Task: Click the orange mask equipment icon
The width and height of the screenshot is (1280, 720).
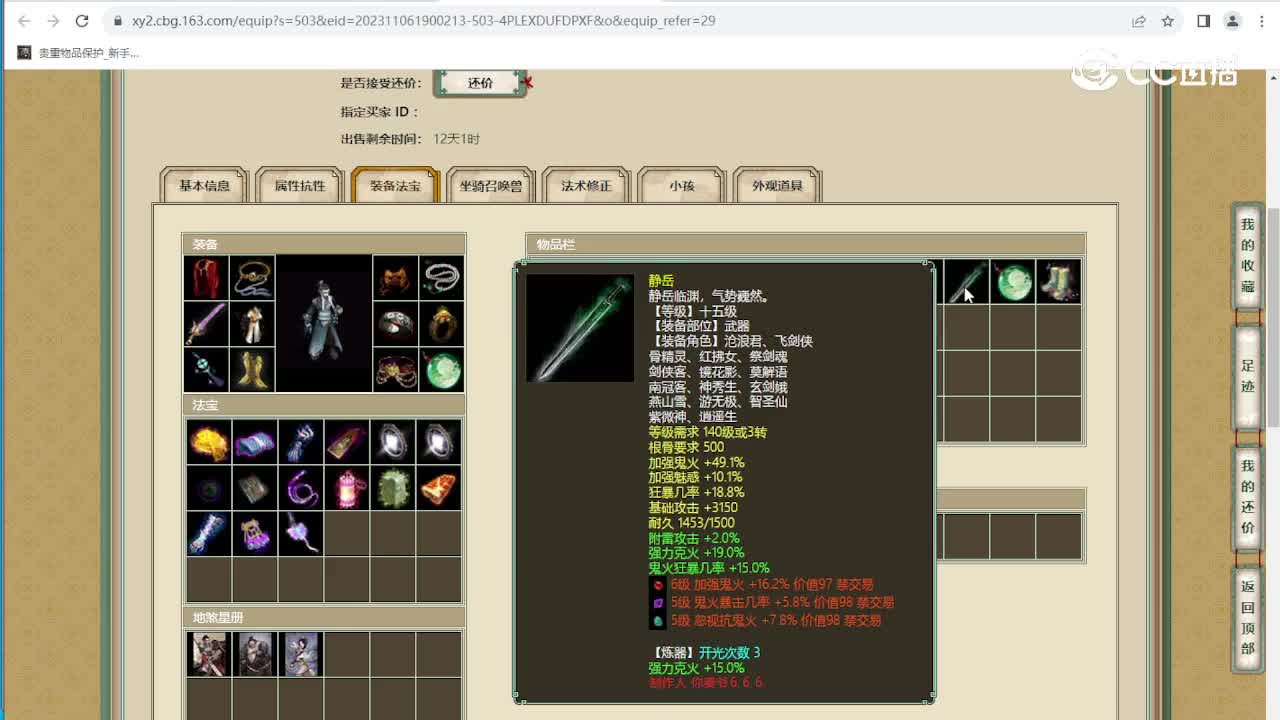Action: pos(395,278)
